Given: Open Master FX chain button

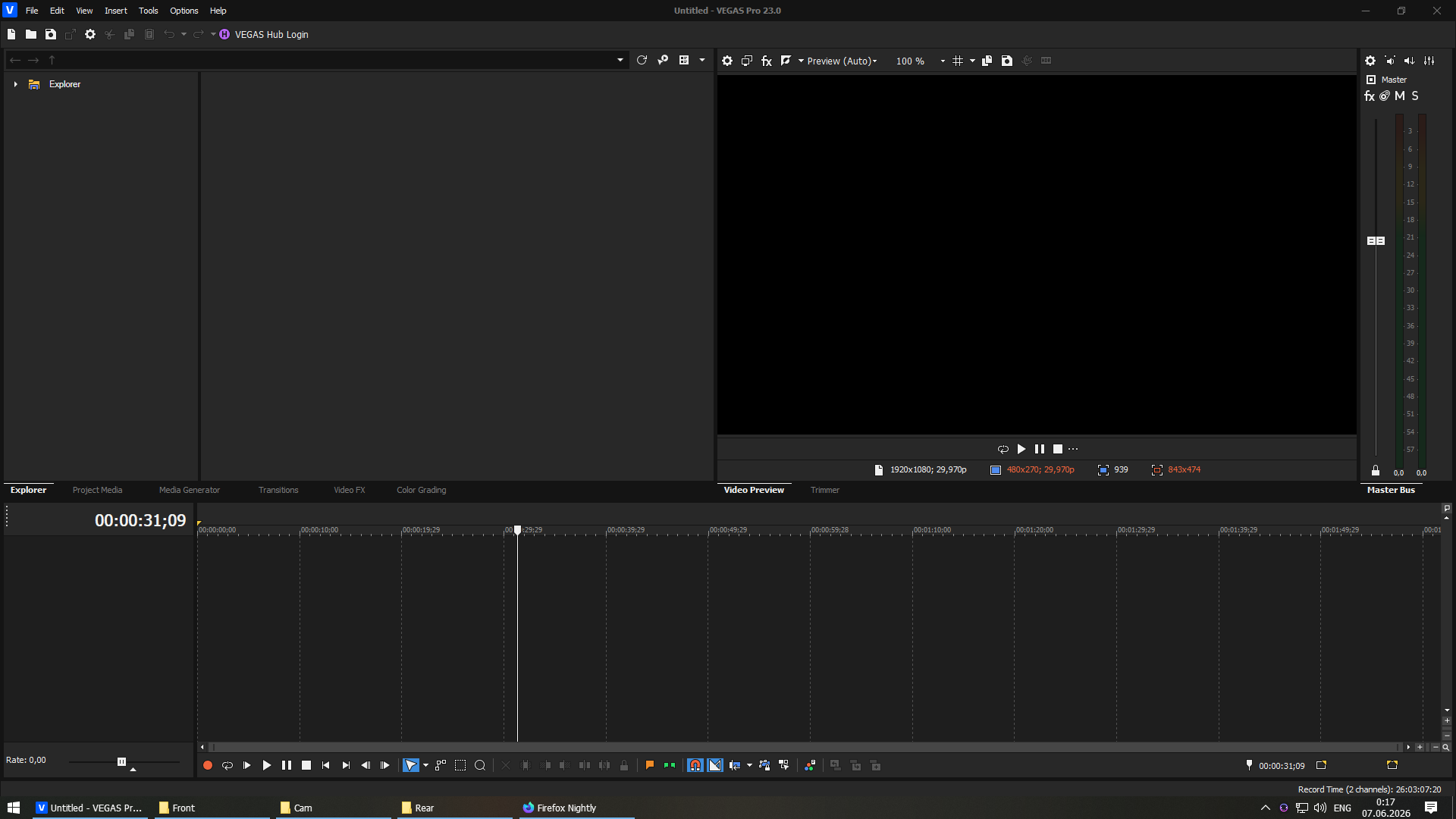Looking at the screenshot, I should pyautogui.click(x=1370, y=96).
